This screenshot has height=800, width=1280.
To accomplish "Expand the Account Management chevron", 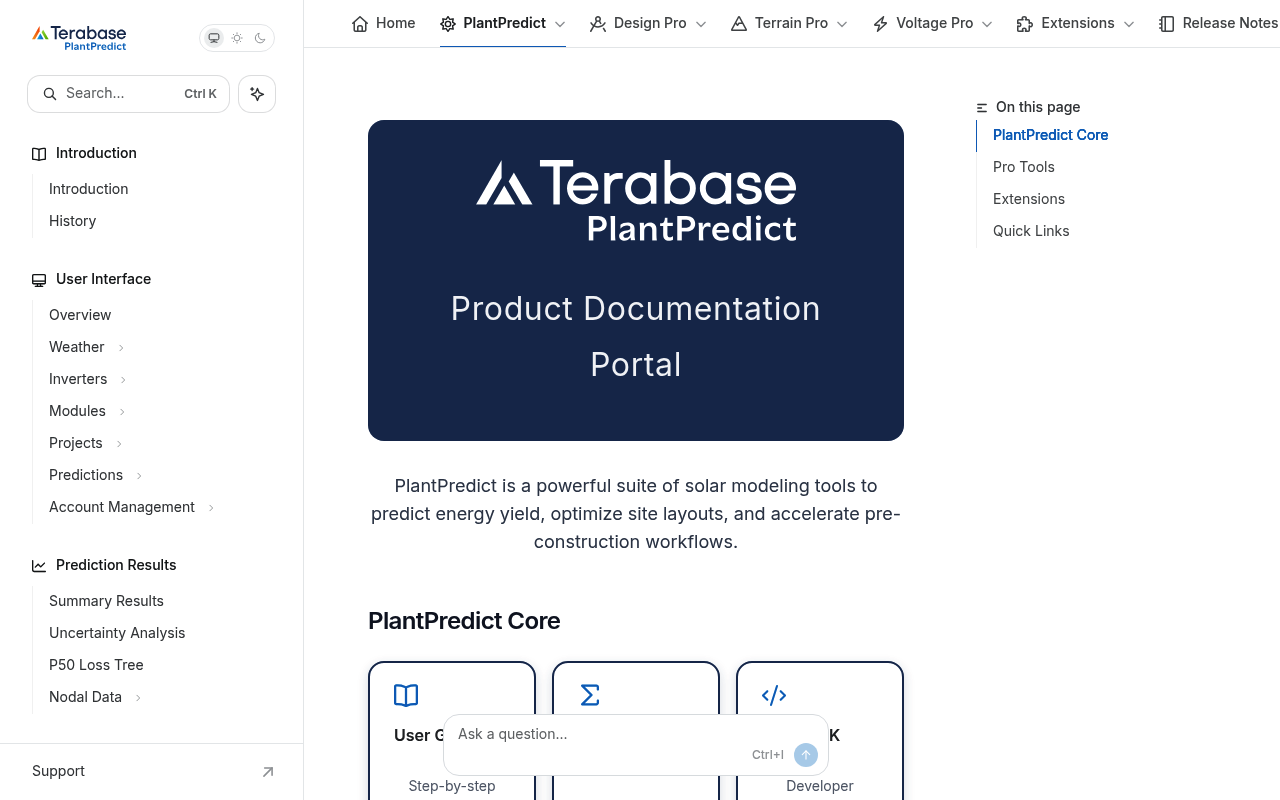I will [x=211, y=508].
